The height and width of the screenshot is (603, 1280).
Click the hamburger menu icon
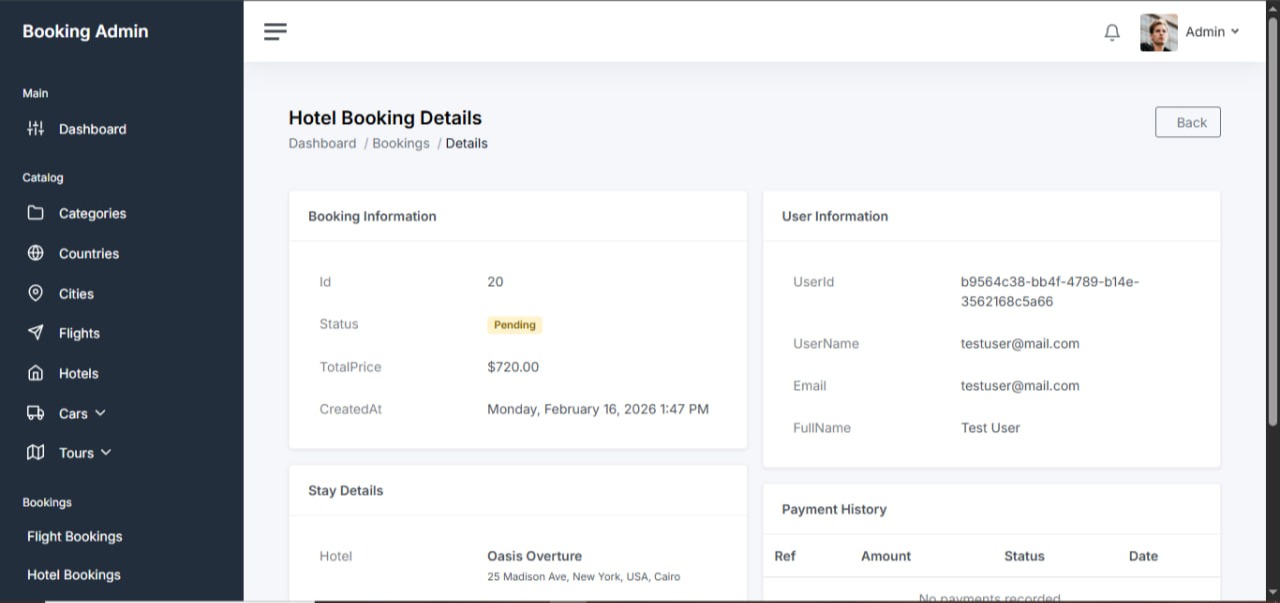pyautogui.click(x=275, y=32)
